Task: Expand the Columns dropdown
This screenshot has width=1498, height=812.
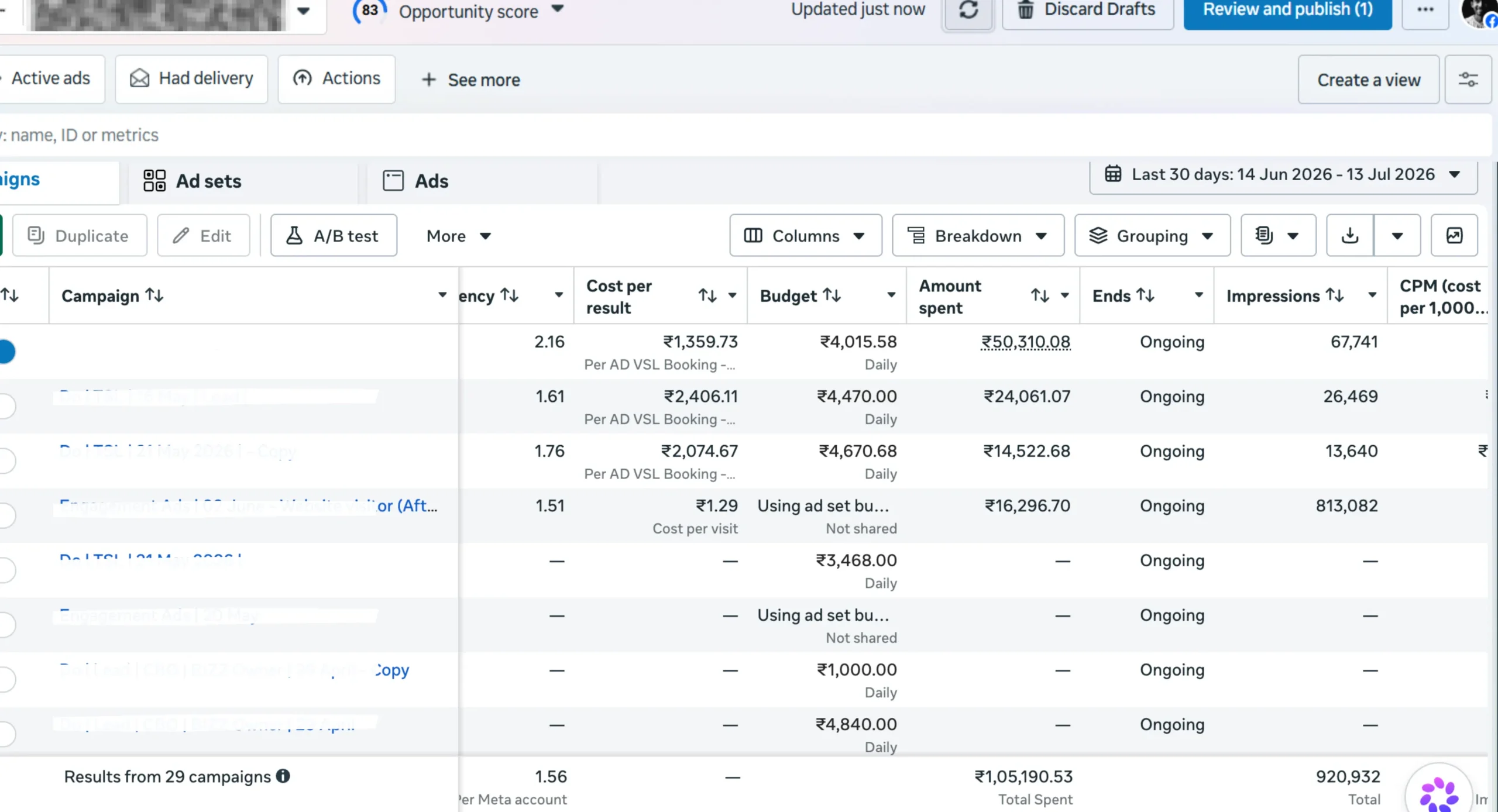Action: [806, 236]
